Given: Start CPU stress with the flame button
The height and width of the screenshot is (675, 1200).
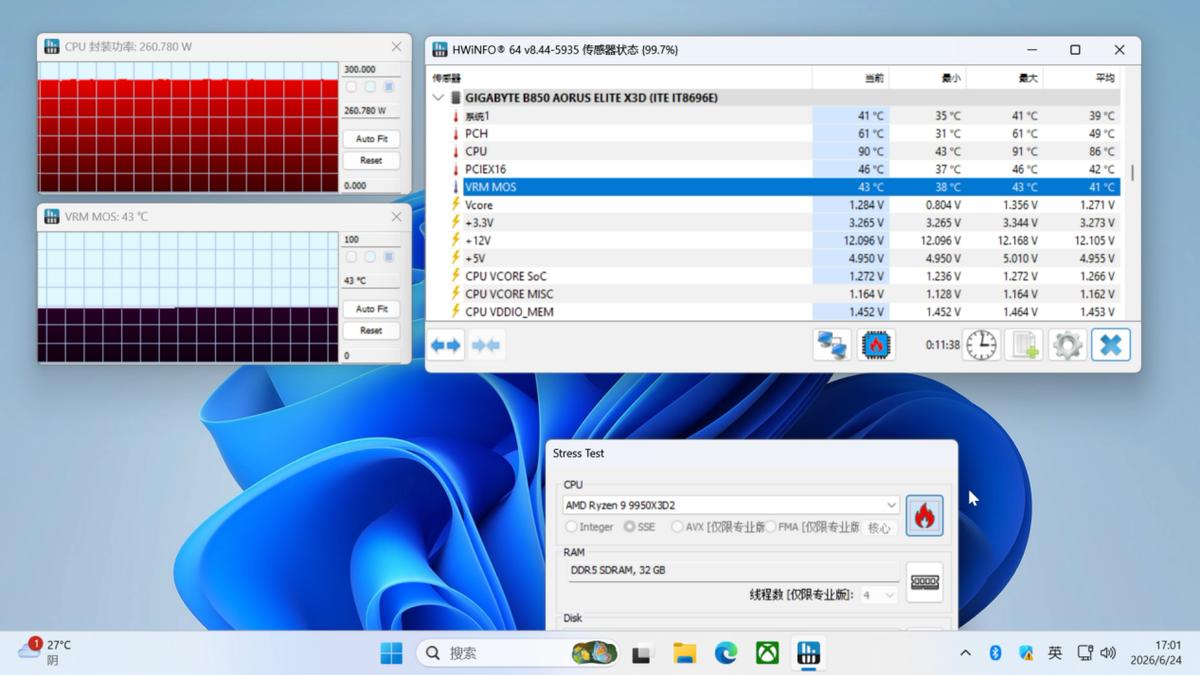Looking at the screenshot, I should [x=924, y=516].
